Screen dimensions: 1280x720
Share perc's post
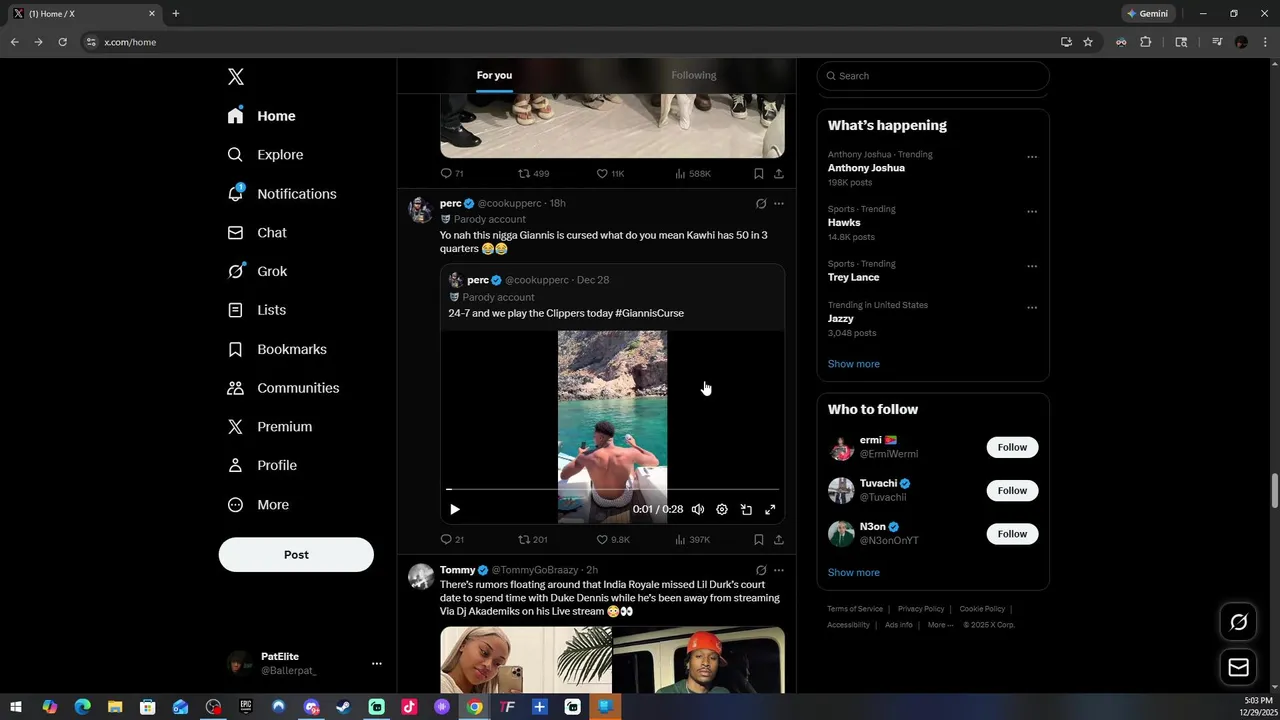point(779,540)
